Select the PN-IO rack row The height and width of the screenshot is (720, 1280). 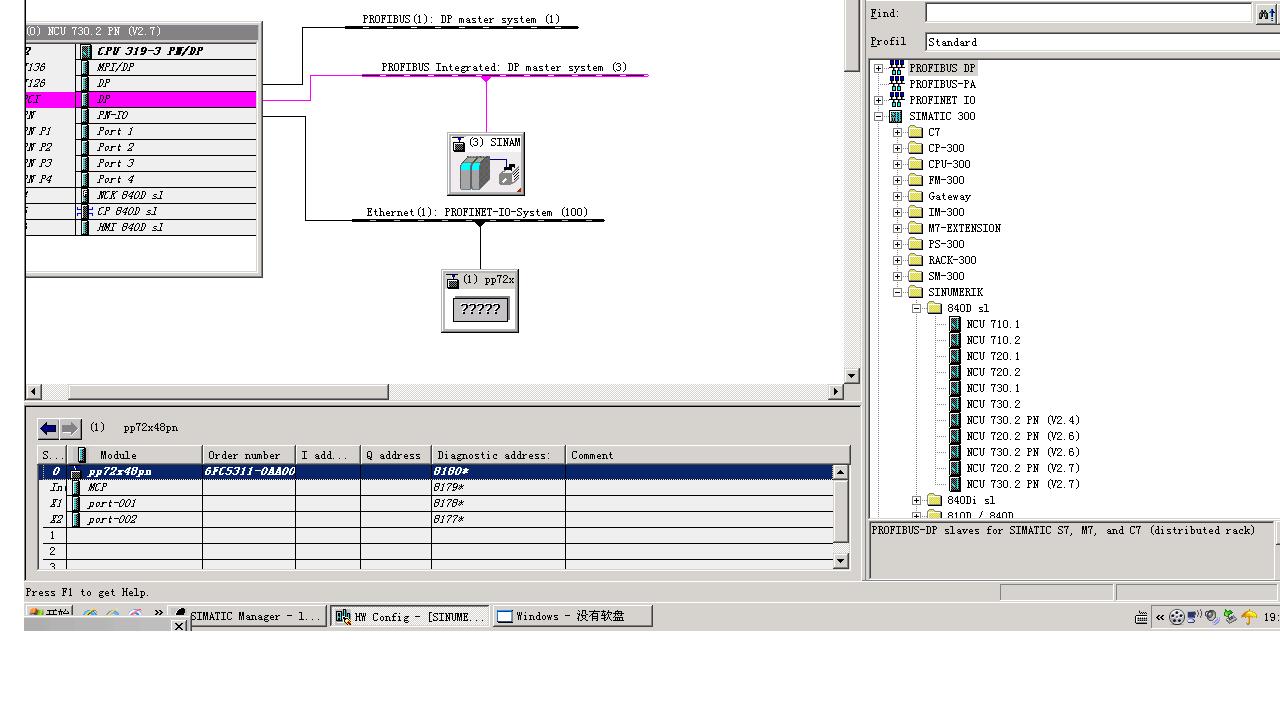click(142, 115)
